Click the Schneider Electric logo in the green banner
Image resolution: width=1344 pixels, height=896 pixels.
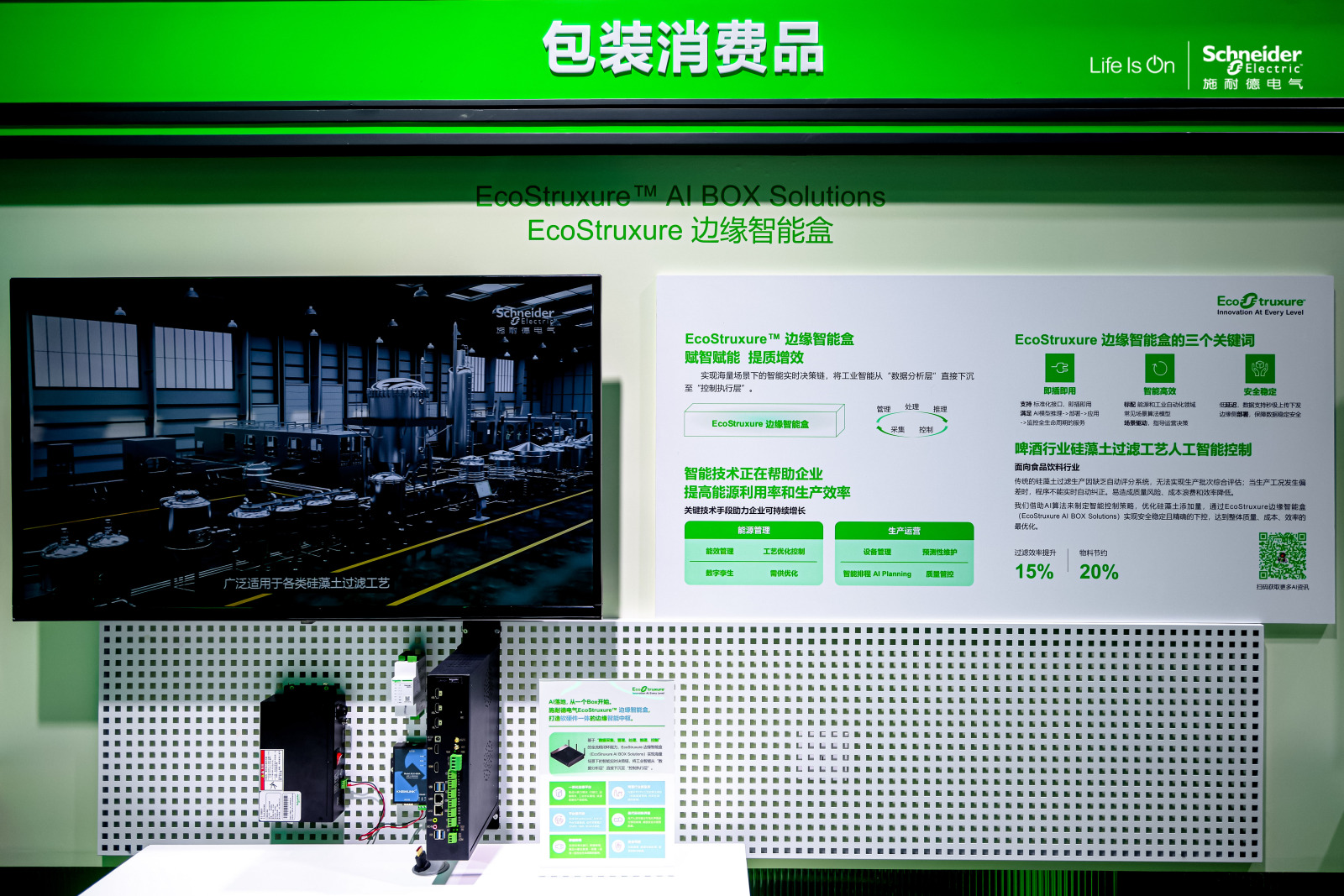pos(1252,66)
